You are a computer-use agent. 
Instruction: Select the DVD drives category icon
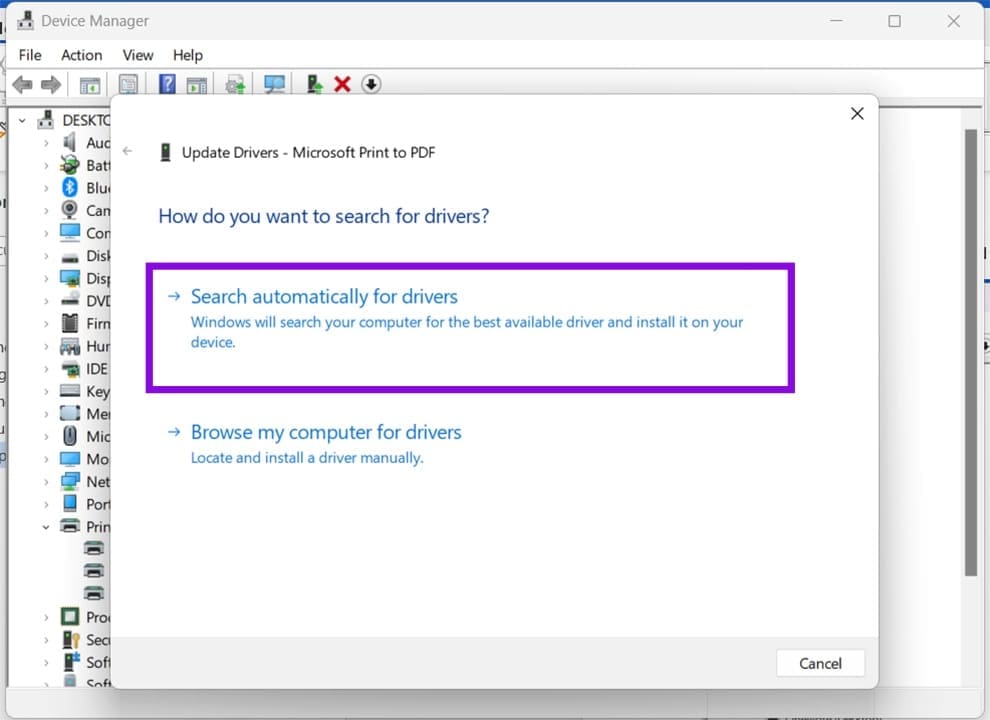click(x=69, y=300)
